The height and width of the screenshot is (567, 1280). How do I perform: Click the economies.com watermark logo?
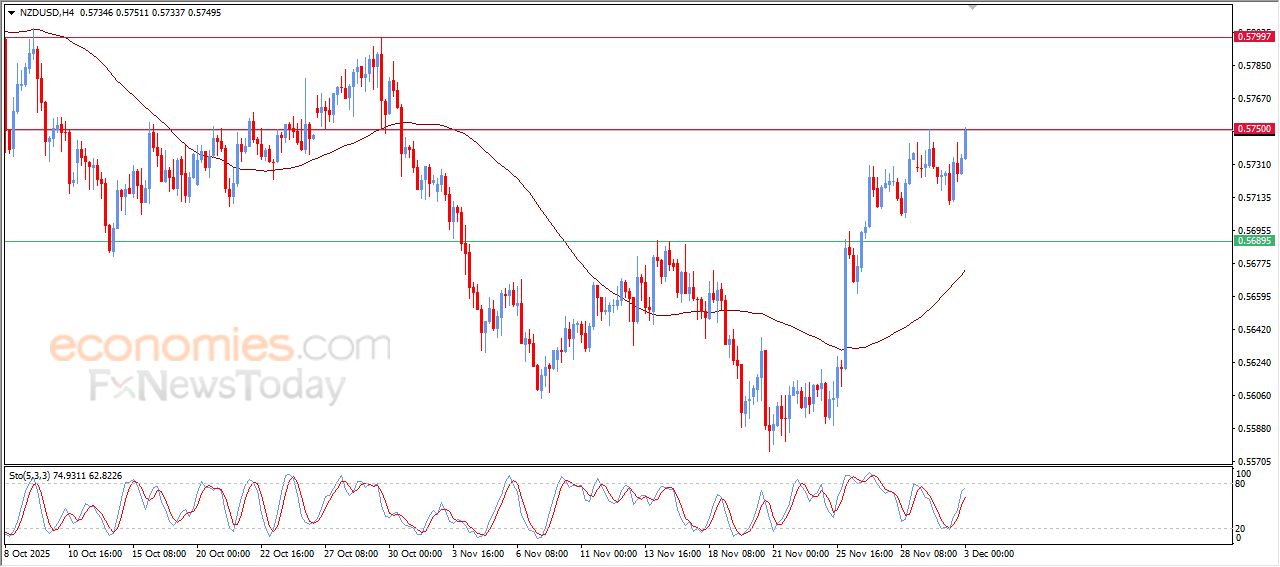219,347
